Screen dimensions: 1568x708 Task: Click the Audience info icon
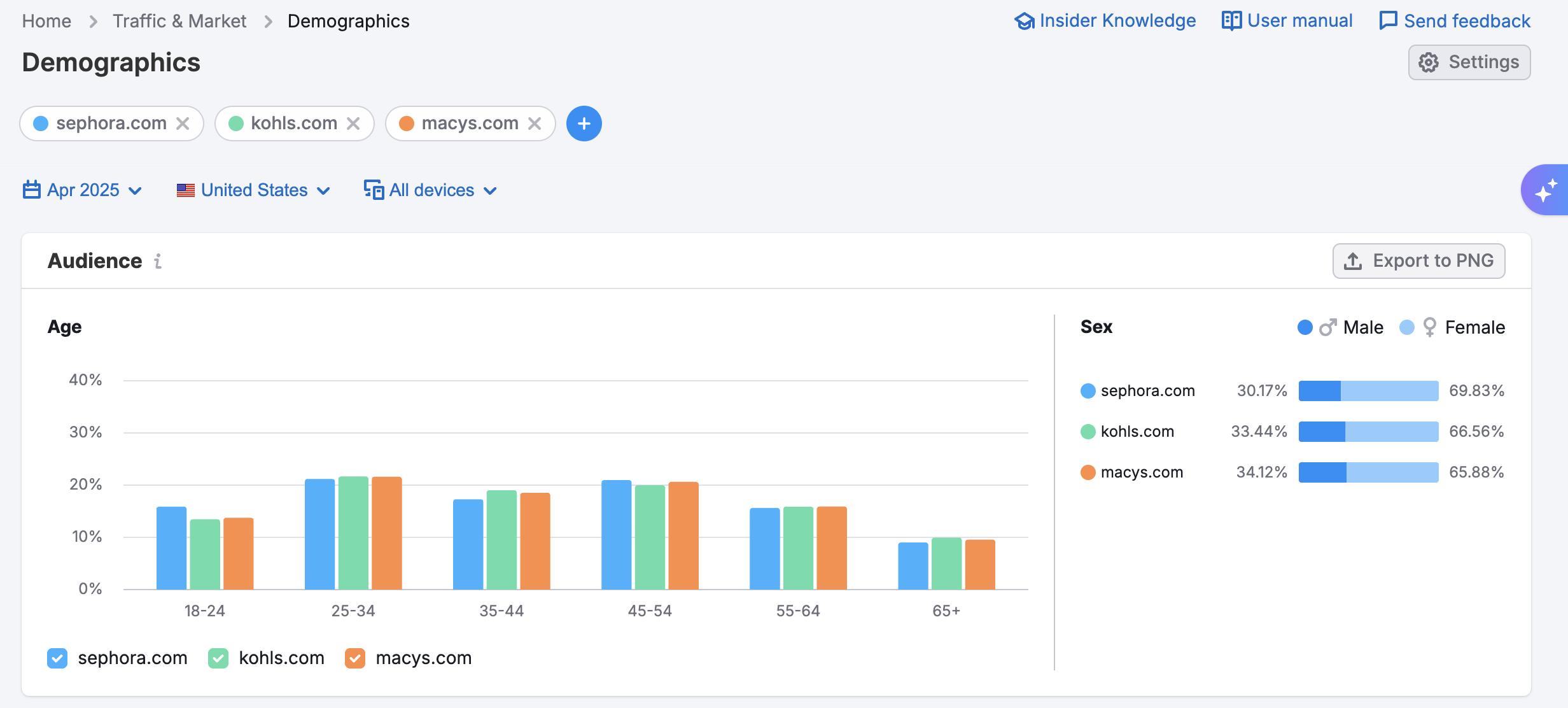click(158, 261)
